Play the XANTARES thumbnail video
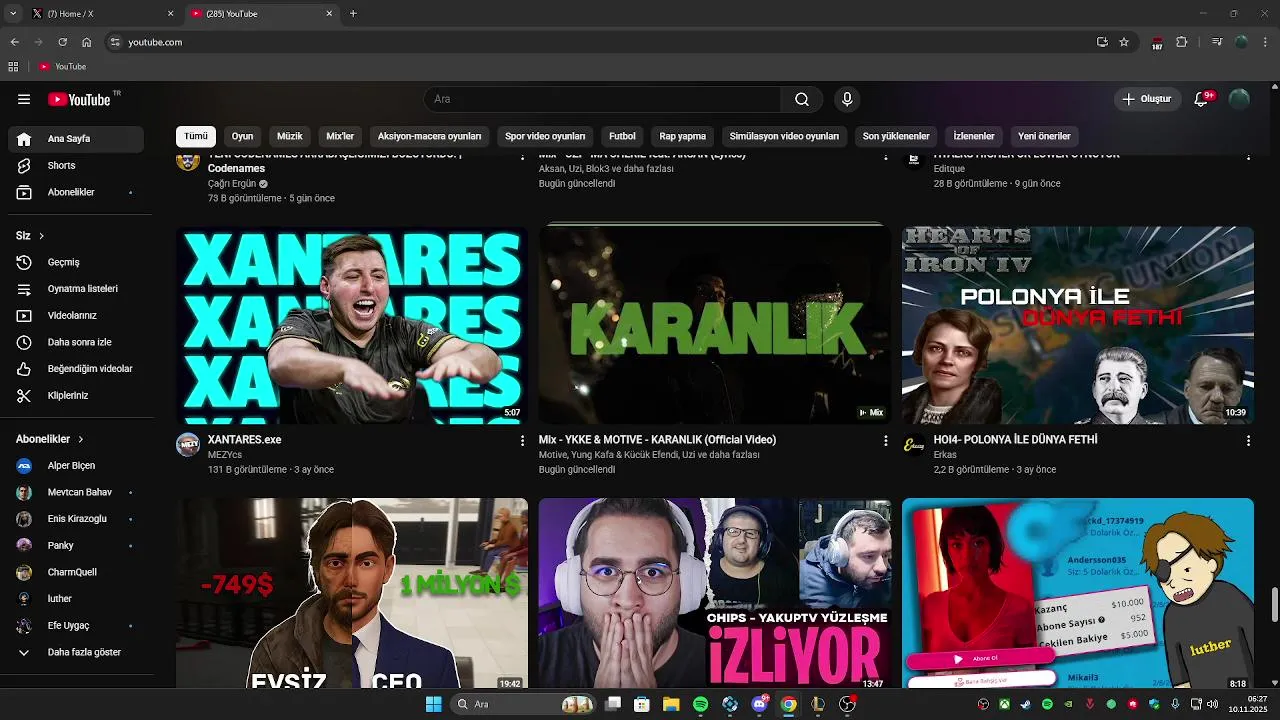Screen dimensions: 1280x720 point(352,325)
